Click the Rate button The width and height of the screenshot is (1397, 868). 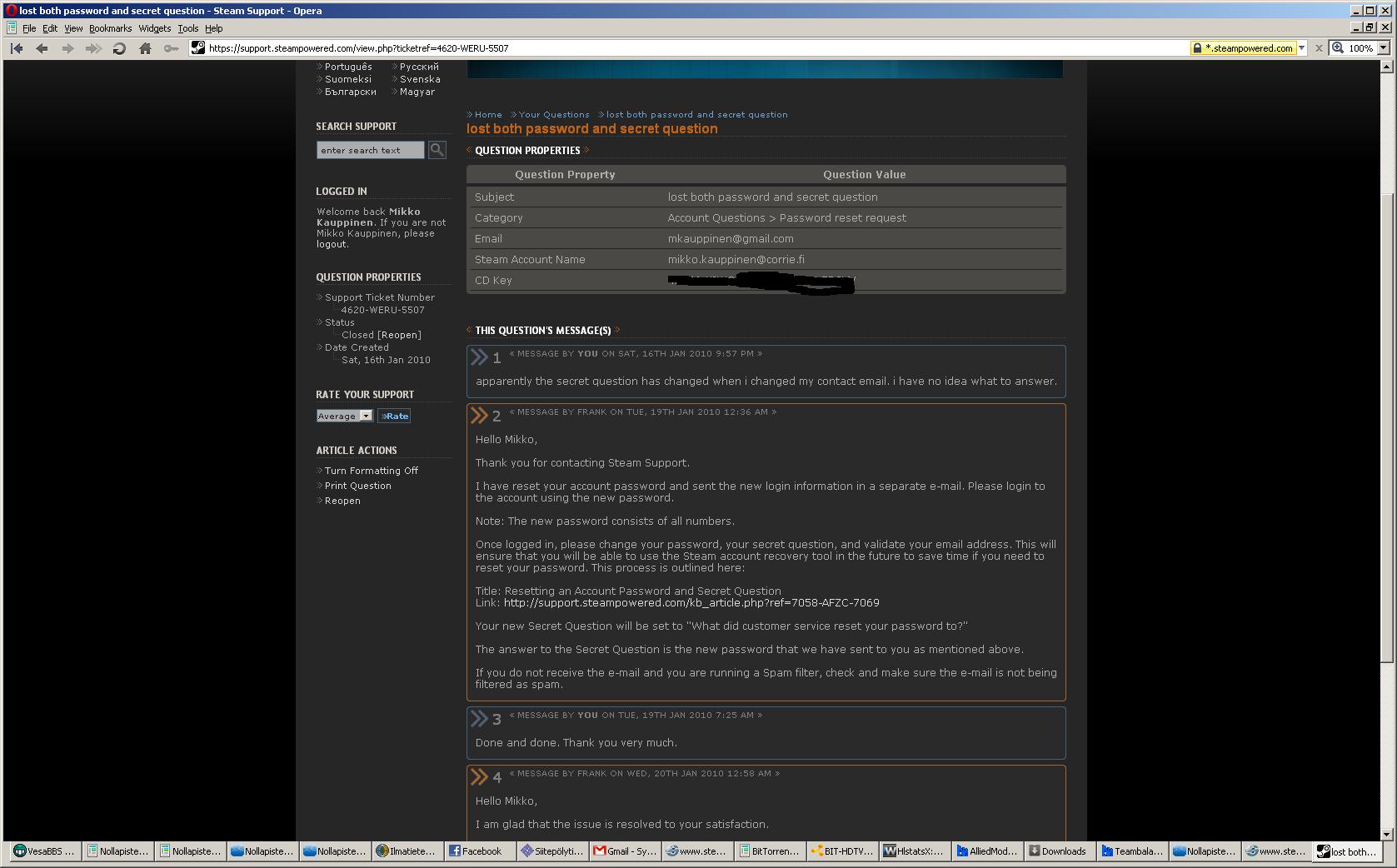pyautogui.click(x=394, y=416)
